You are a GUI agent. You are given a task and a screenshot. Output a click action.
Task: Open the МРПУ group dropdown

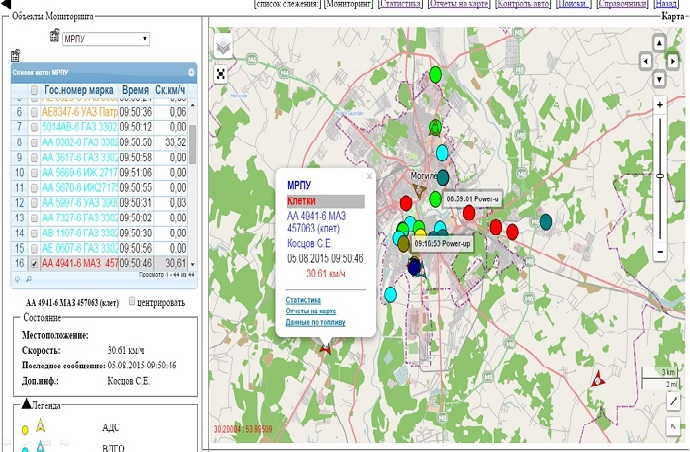coord(104,39)
